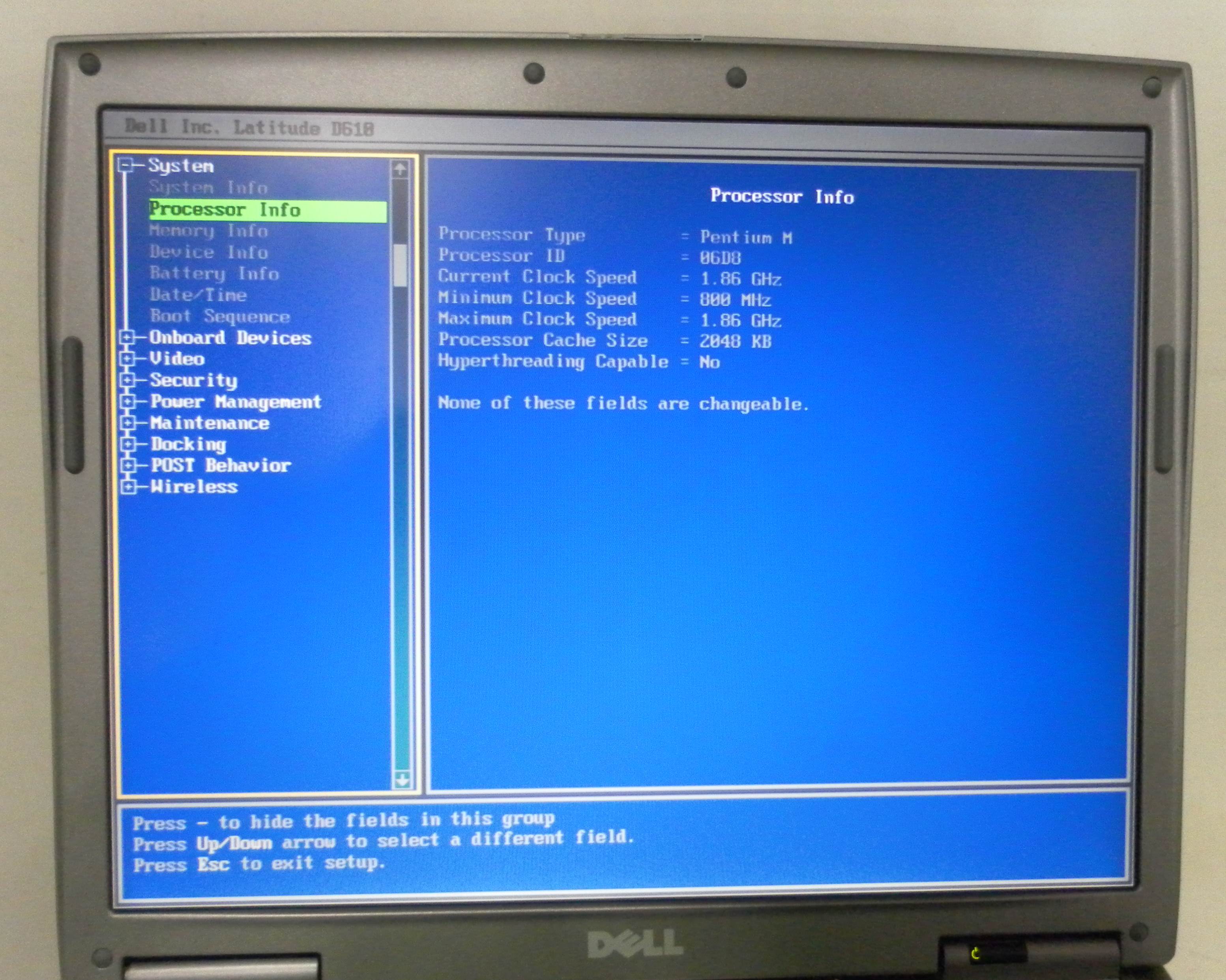Image resolution: width=1226 pixels, height=980 pixels.
Task: Expand the Onboard Devices plus box
Action: pyautogui.click(x=127, y=338)
